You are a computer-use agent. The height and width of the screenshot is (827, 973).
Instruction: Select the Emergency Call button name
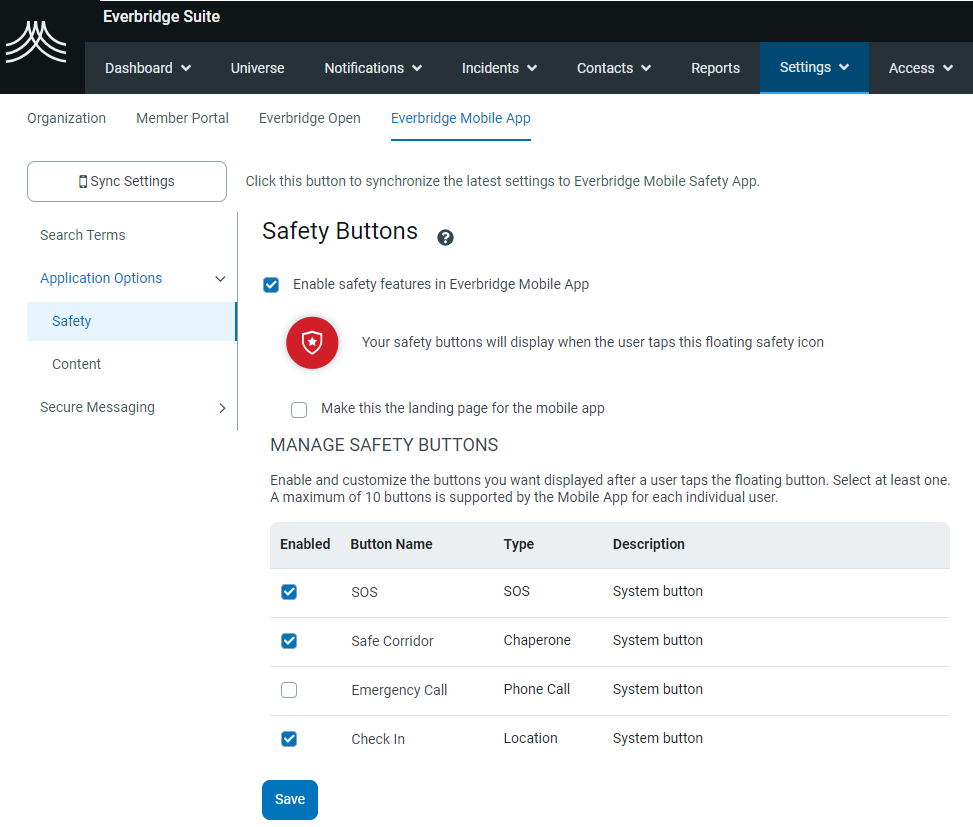[399, 690]
